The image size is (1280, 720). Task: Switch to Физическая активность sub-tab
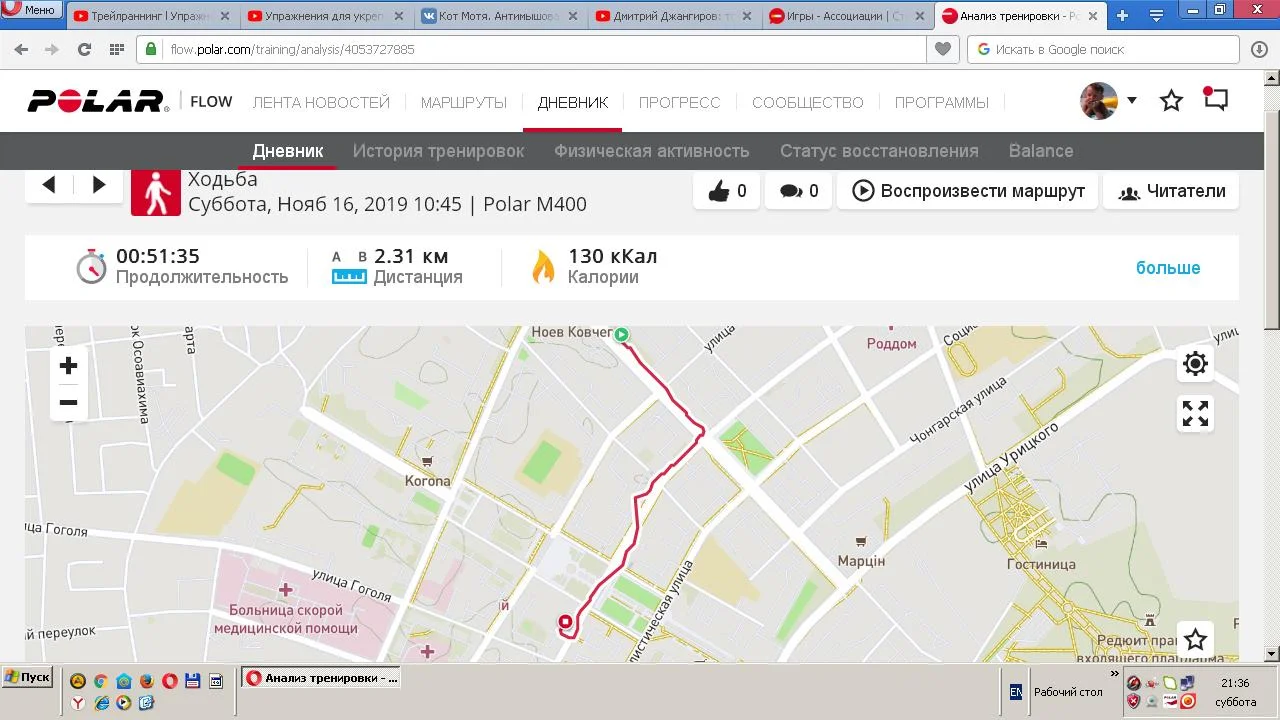[x=652, y=151]
